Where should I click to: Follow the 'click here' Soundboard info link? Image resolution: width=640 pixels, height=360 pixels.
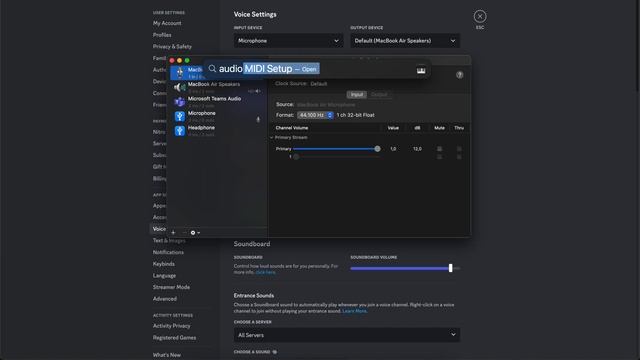pyautogui.click(x=265, y=272)
